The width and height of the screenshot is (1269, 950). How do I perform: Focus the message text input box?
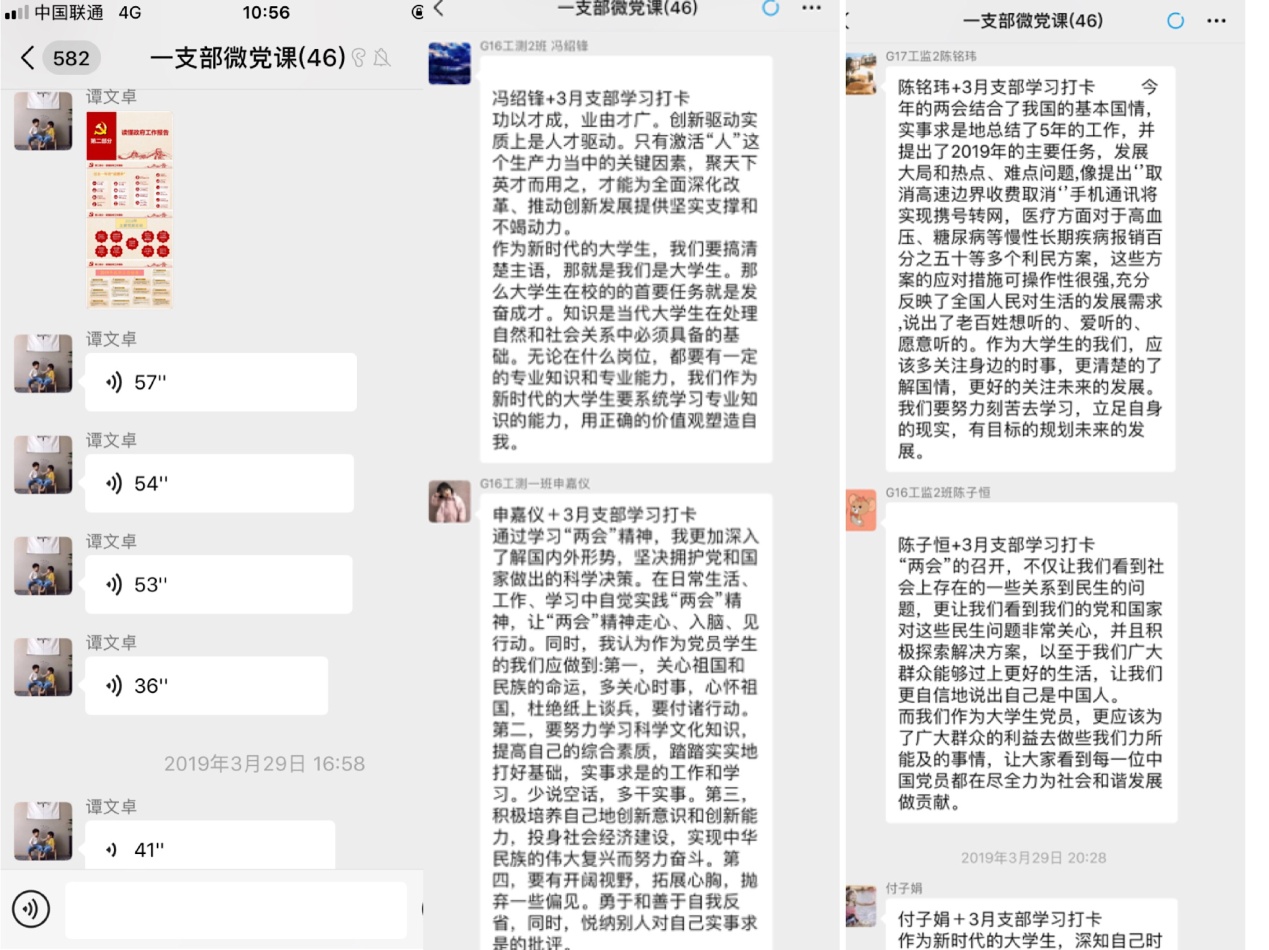(236, 909)
